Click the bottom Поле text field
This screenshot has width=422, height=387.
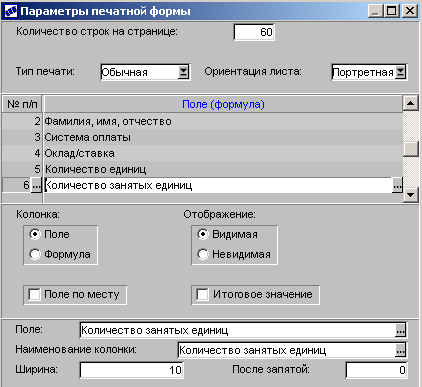point(238,330)
